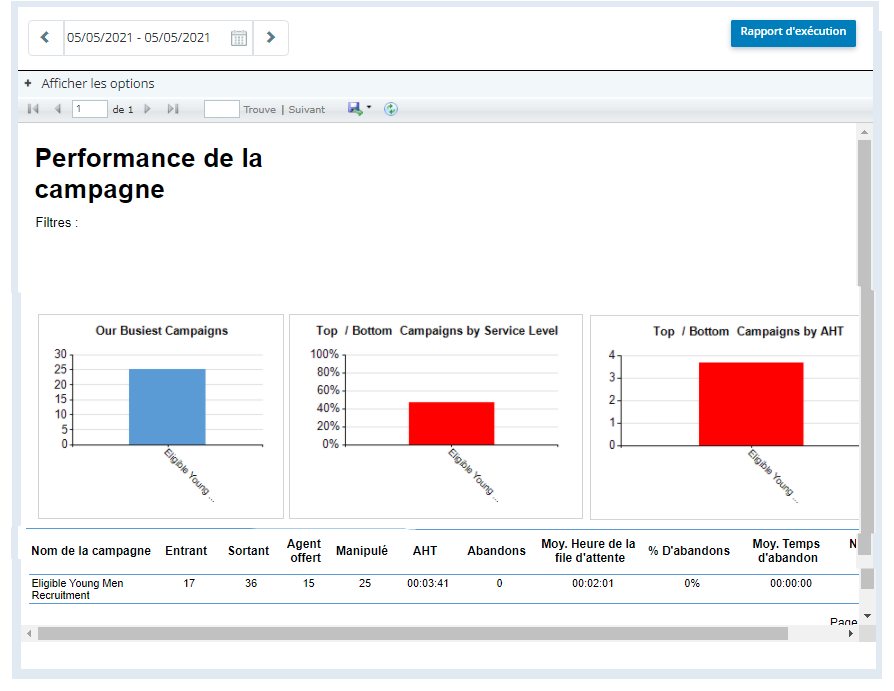Click the Filtres label
Viewport: 894px width, 691px height.
(x=56, y=222)
